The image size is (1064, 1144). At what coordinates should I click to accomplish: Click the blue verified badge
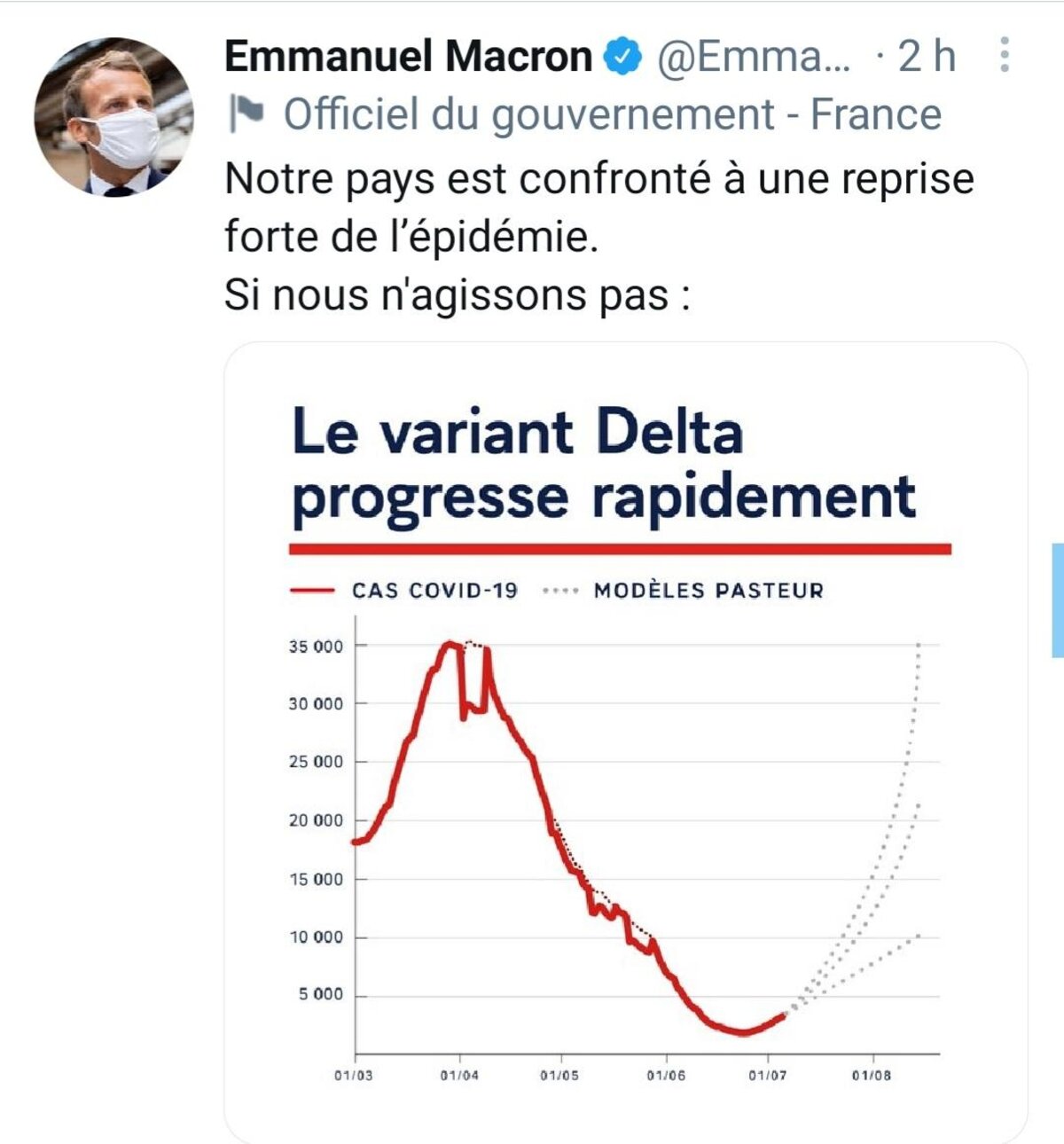622,57
